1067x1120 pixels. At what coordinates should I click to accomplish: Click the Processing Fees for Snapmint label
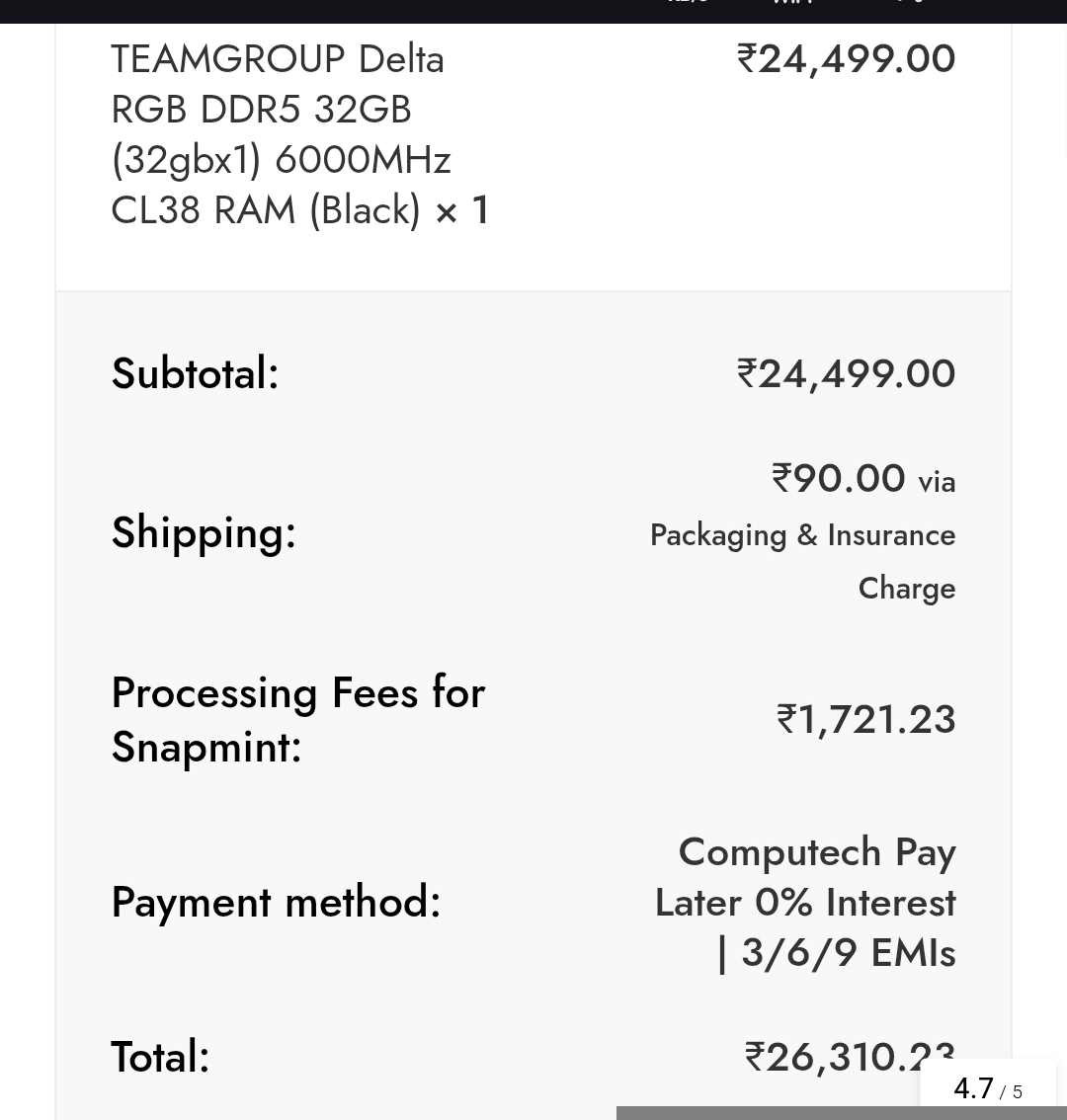(297, 719)
